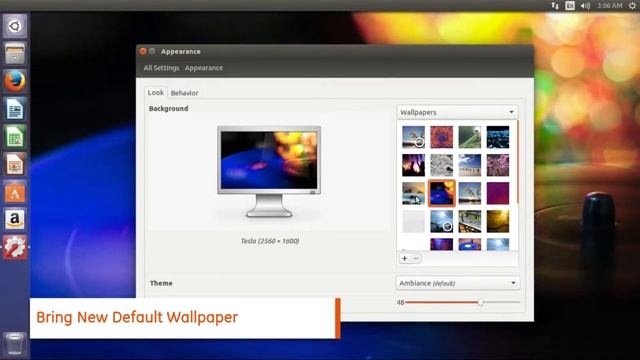This screenshot has height=360, width=640.
Task: Remove wallpaper with minus button
Action: tap(416, 258)
